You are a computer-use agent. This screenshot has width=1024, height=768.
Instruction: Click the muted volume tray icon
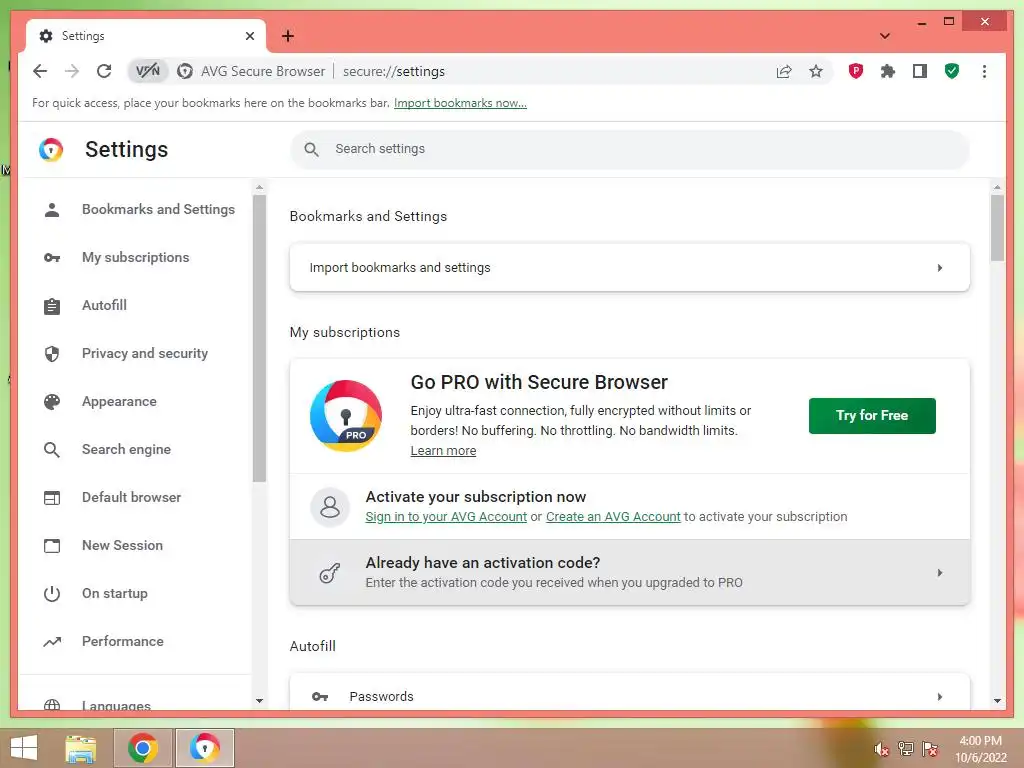click(881, 749)
